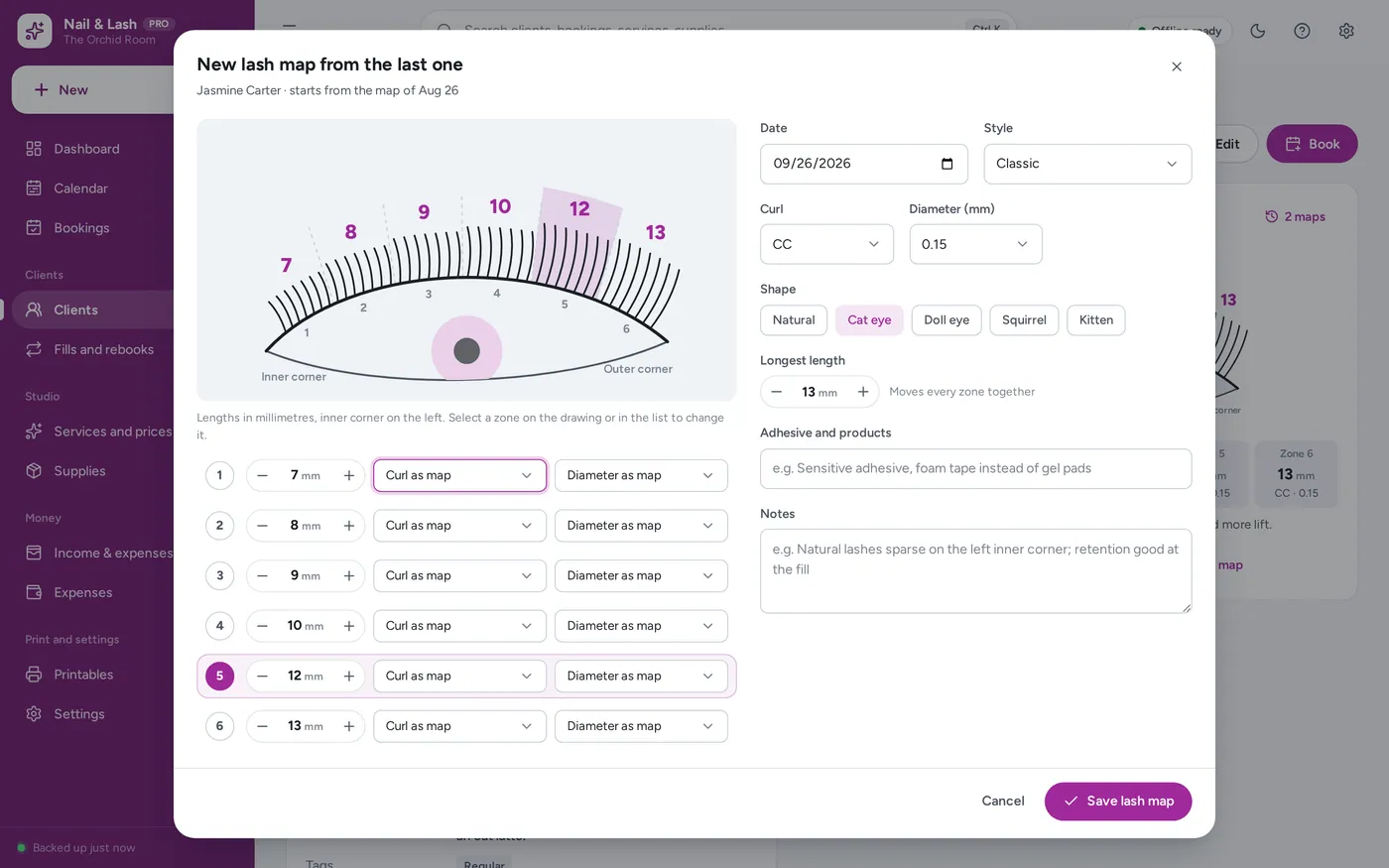
Task: Open Dashboard from the sidebar
Action: tap(93, 149)
